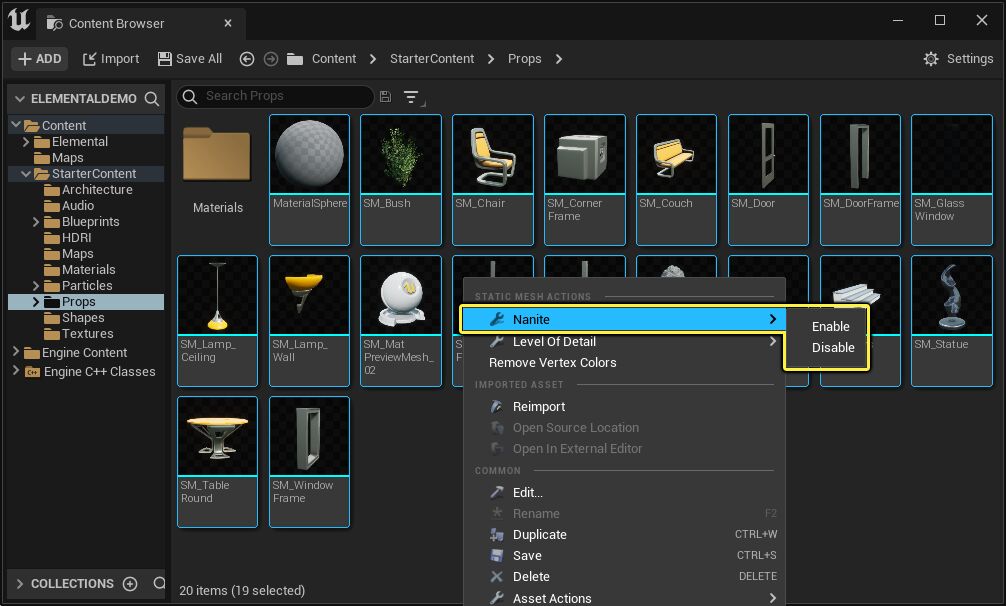Viewport: 1006px width, 606px height.
Task: Click the navigate forward arrow icon
Action: [x=271, y=59]
